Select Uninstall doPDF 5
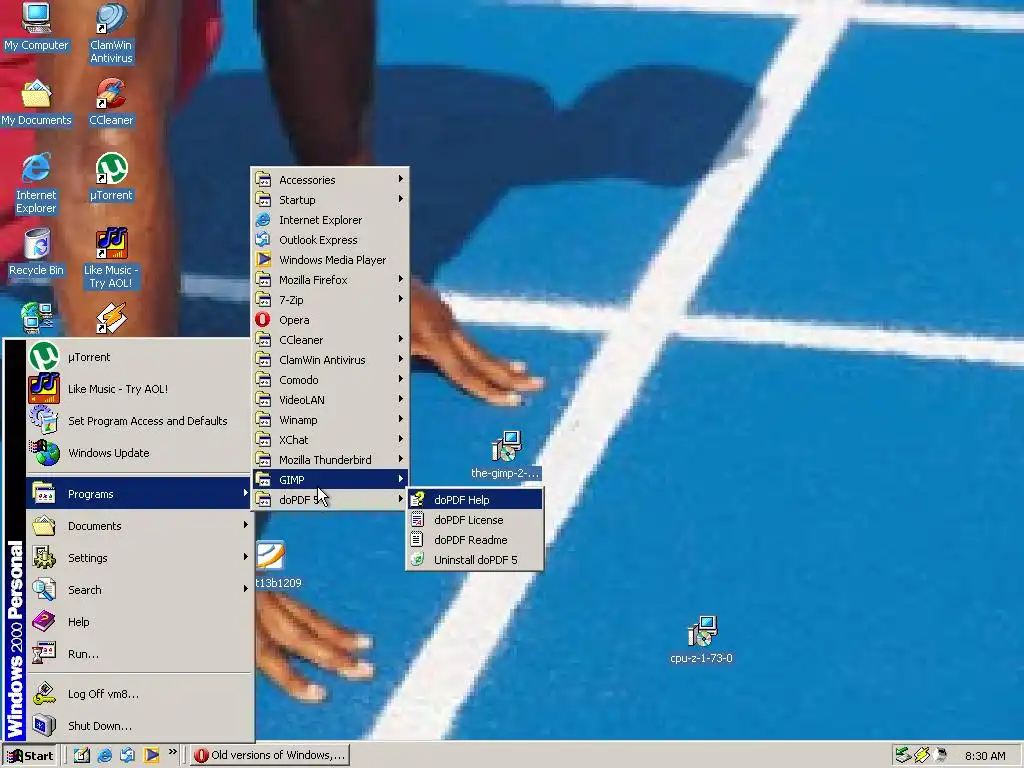1024x768 pixels. coord(475,560)
